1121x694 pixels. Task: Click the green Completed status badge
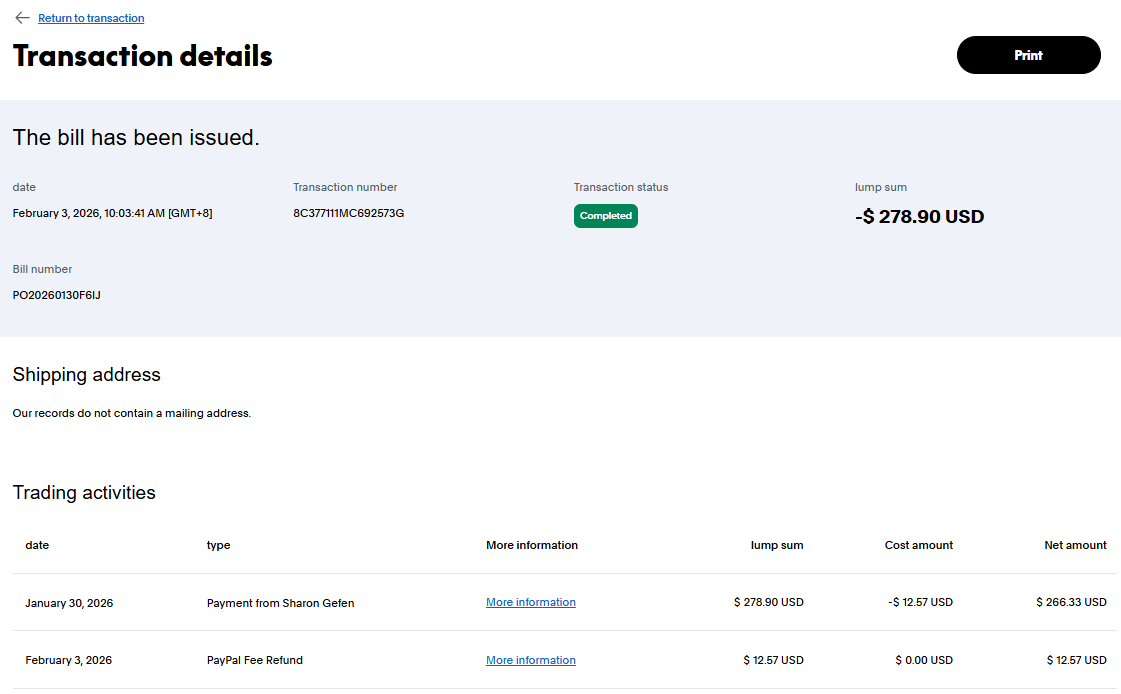point(605,216)
